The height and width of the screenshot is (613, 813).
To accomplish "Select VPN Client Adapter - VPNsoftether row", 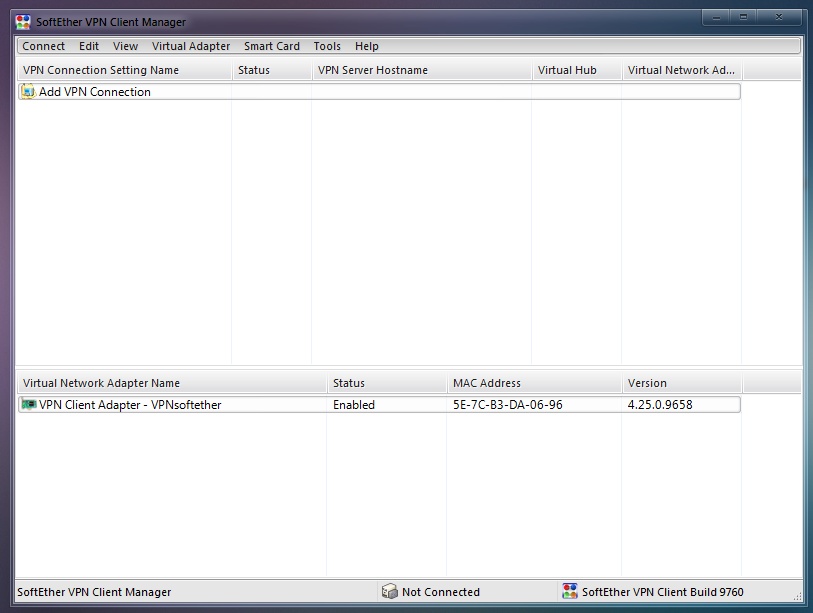I will [x=379, y=405].
